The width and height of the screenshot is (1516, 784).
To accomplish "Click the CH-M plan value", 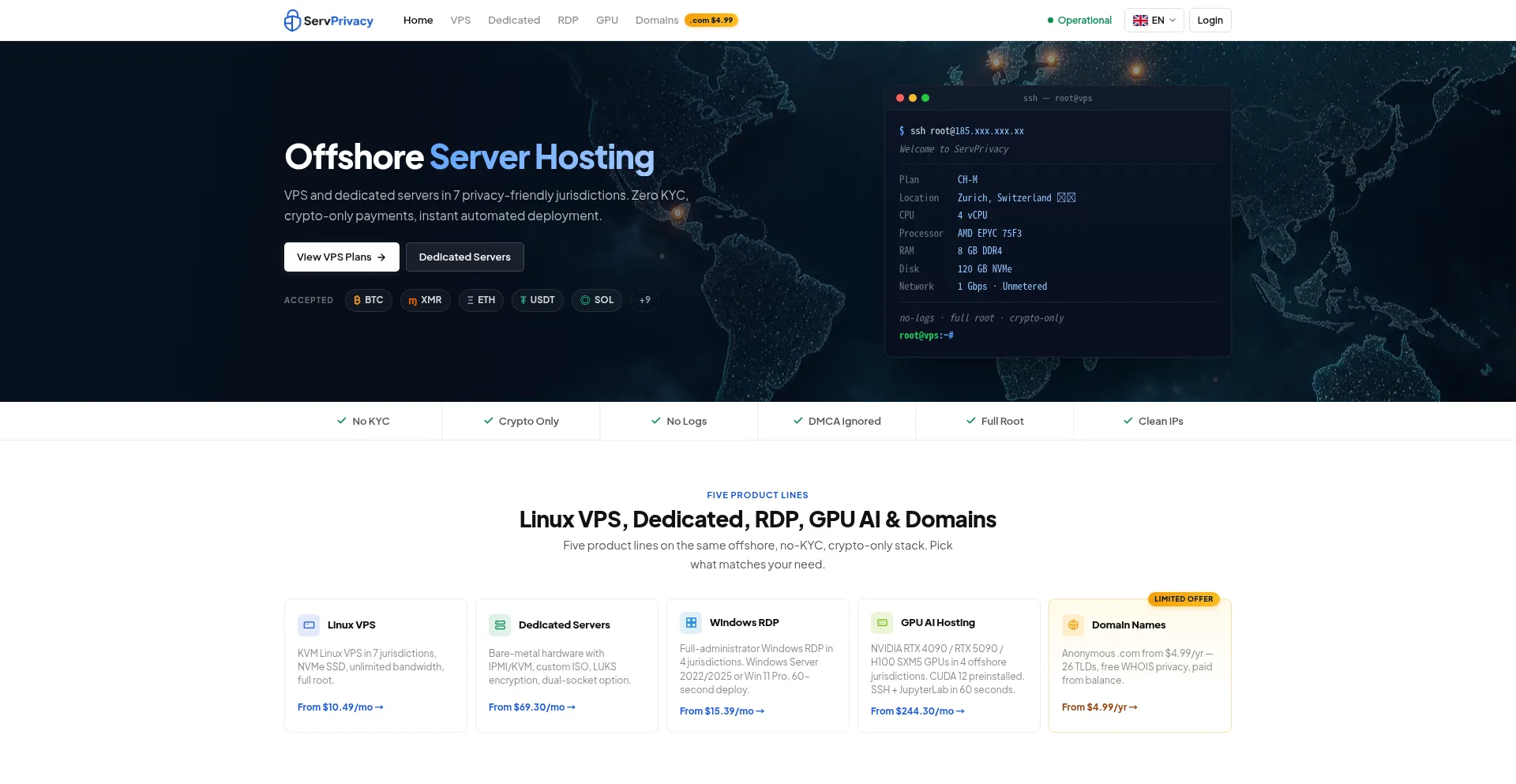I will click(967, 180).
